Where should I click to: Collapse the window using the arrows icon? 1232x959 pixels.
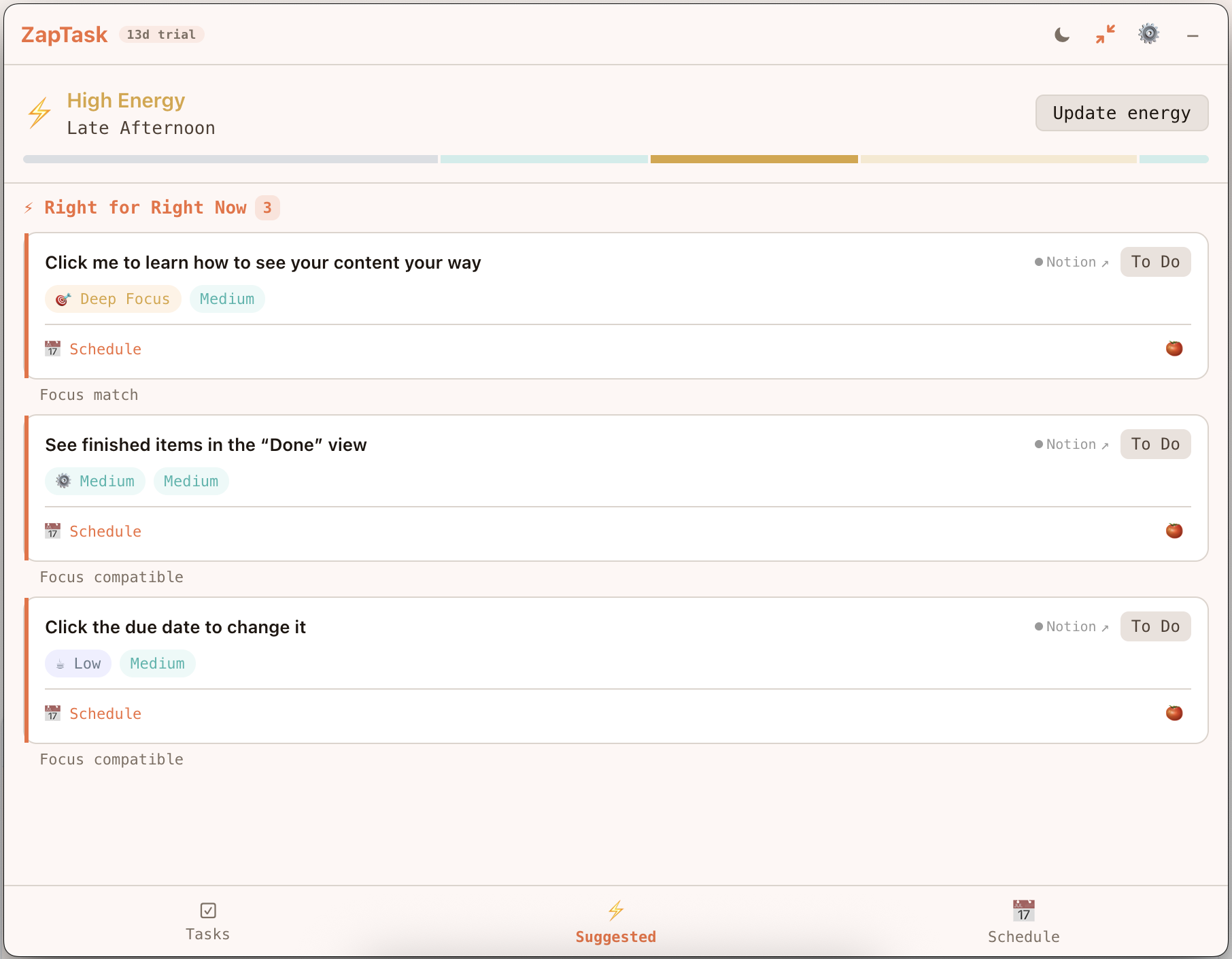pyautogui.click(x=1105, y=35)
